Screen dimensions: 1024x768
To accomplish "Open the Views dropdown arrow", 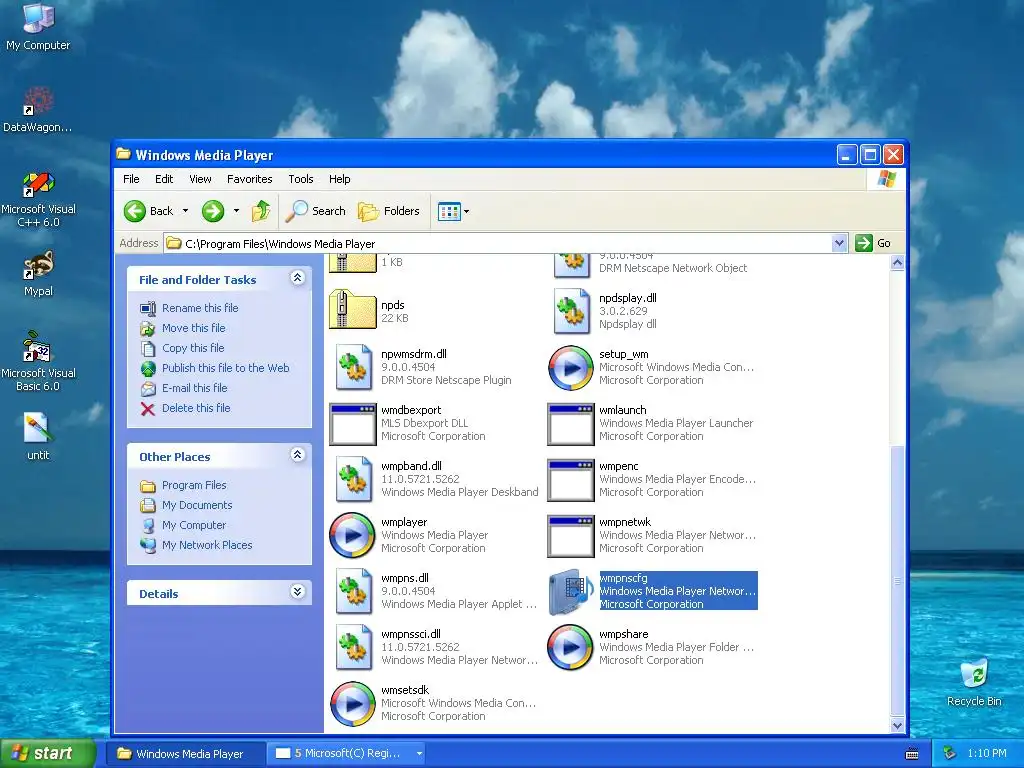I will (466, 212).
